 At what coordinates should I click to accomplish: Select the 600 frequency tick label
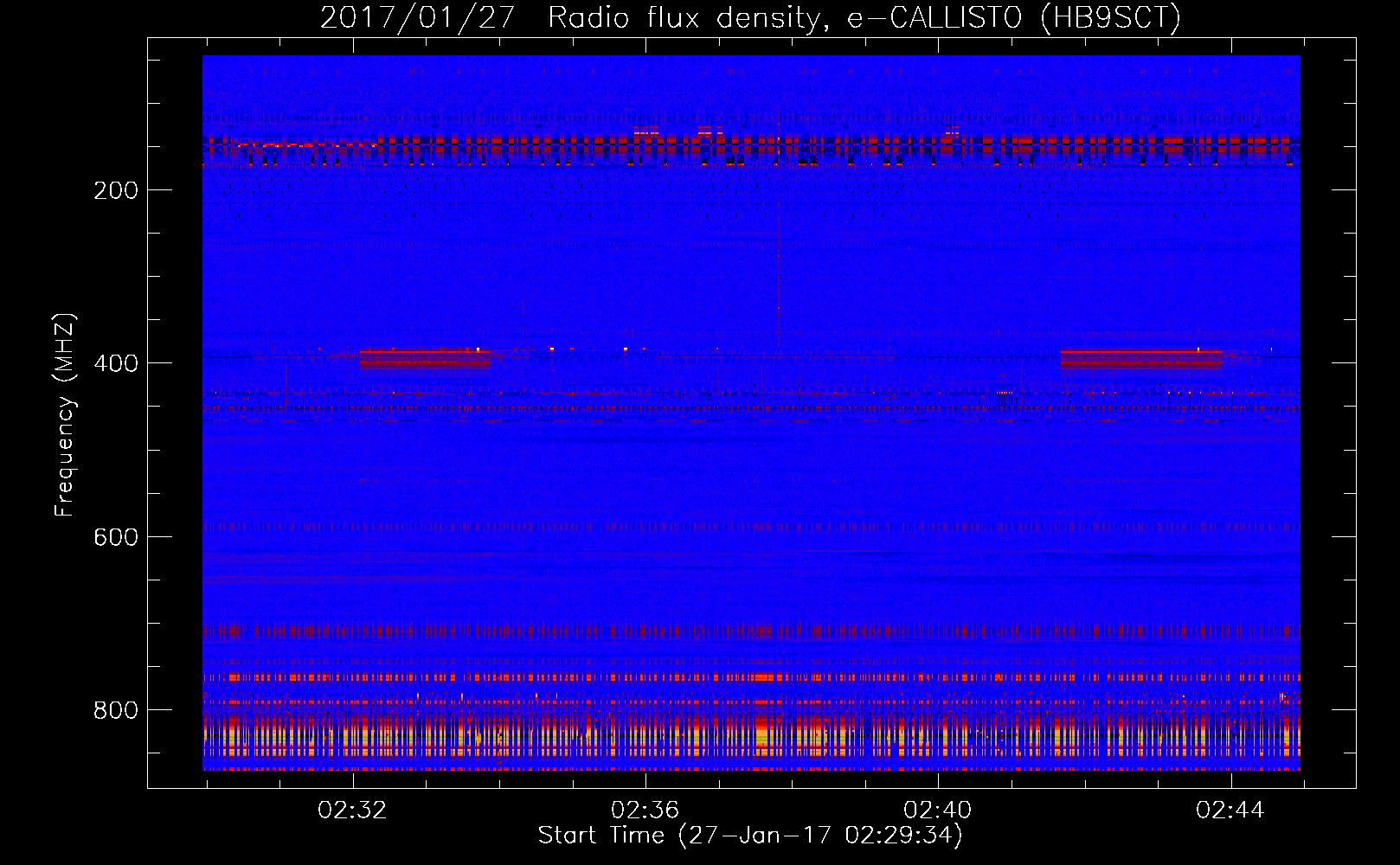click(x=116, y=537)
